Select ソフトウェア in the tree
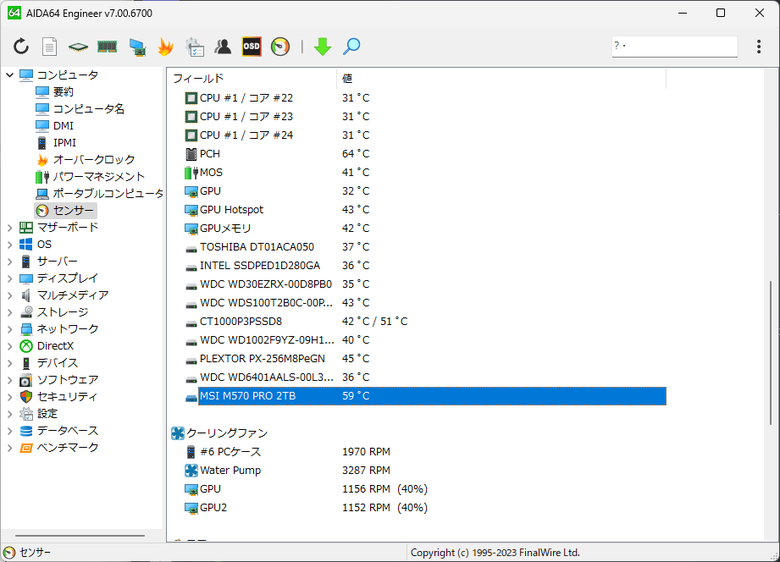780x562 pixels. coord(68,380)
